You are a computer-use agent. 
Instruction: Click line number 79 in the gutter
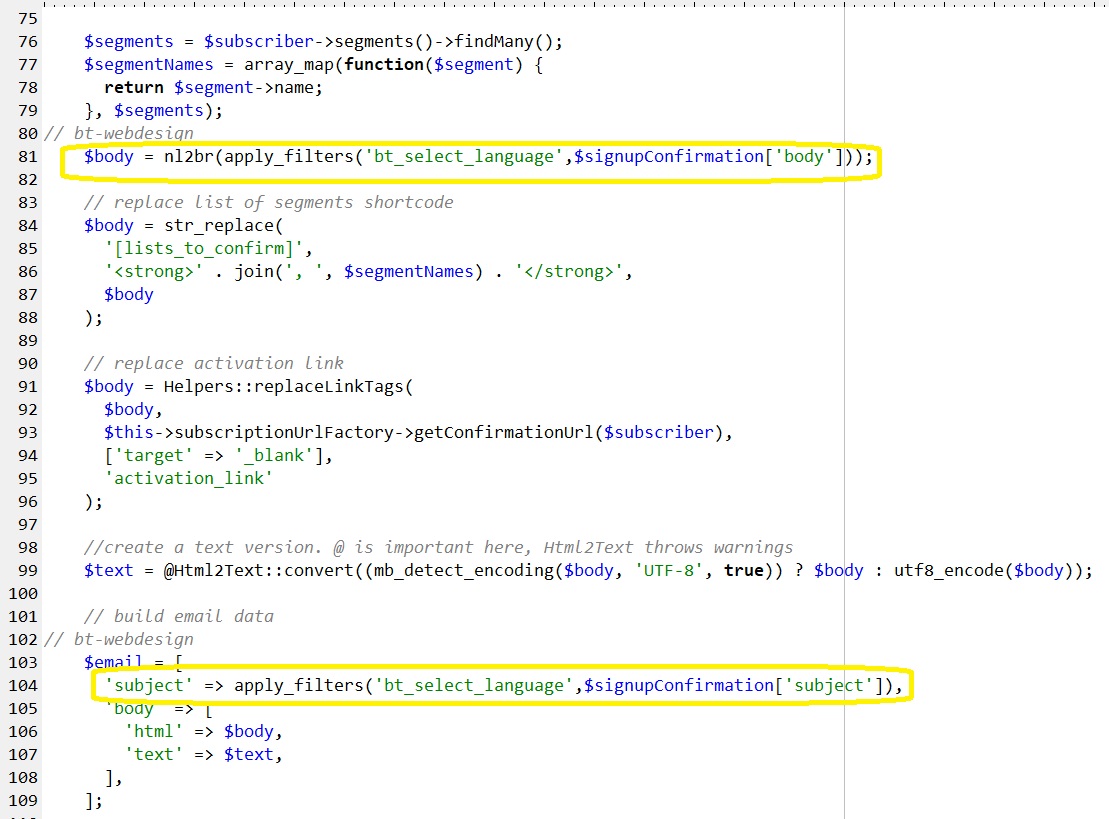[x=28, y=110]
